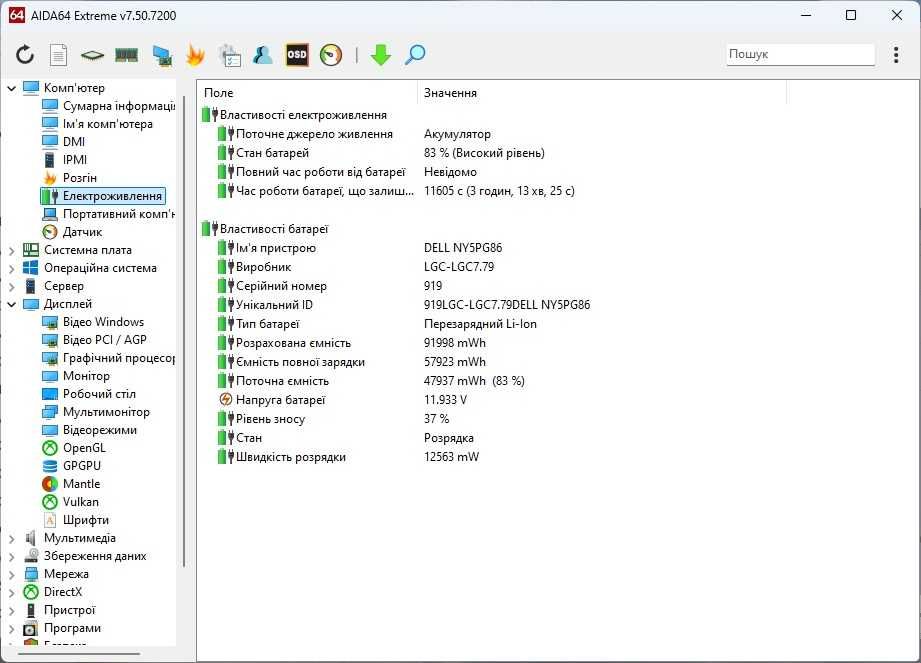This screenshot has height=663, width=921.
Task: Expand the Сервер tree node
Action: pyautogui.click(x=11, y=287)
